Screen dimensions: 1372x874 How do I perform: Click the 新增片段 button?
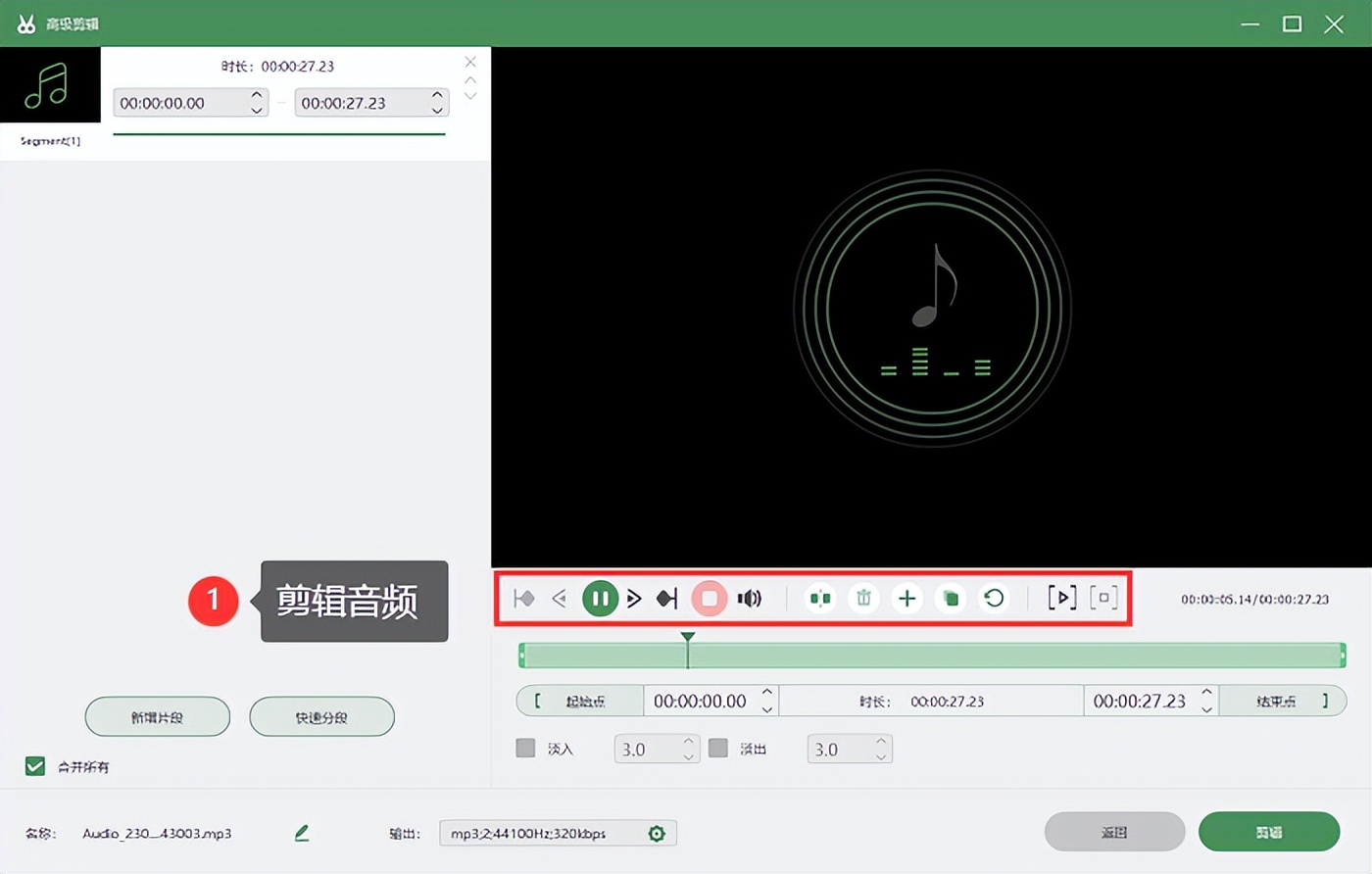(x=157, y=716)
